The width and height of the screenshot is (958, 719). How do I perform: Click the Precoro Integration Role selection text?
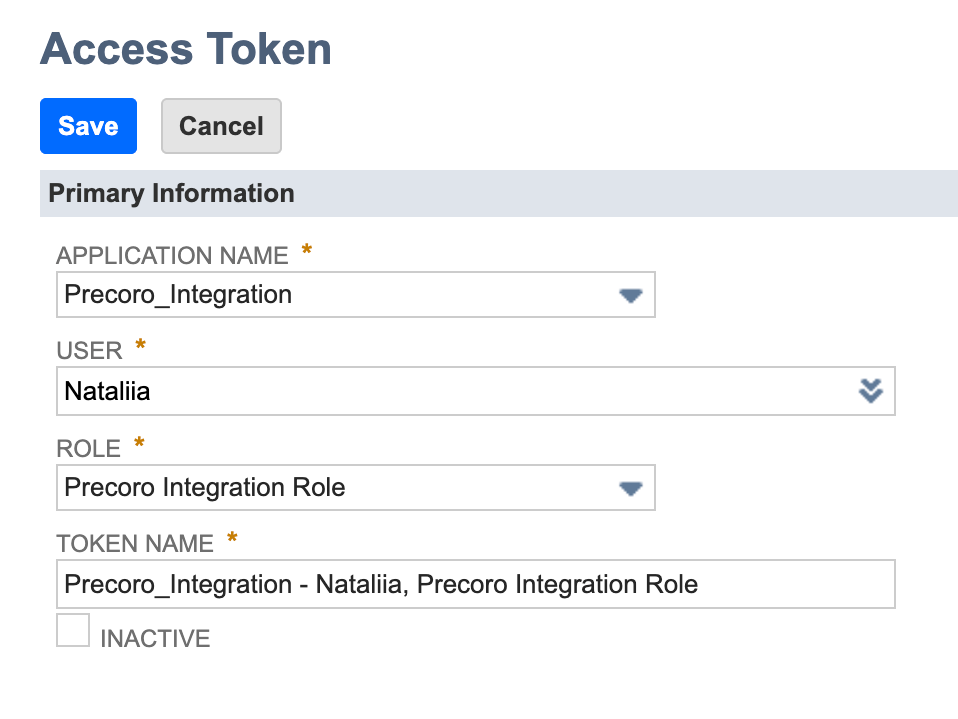(x=205, y=488)
